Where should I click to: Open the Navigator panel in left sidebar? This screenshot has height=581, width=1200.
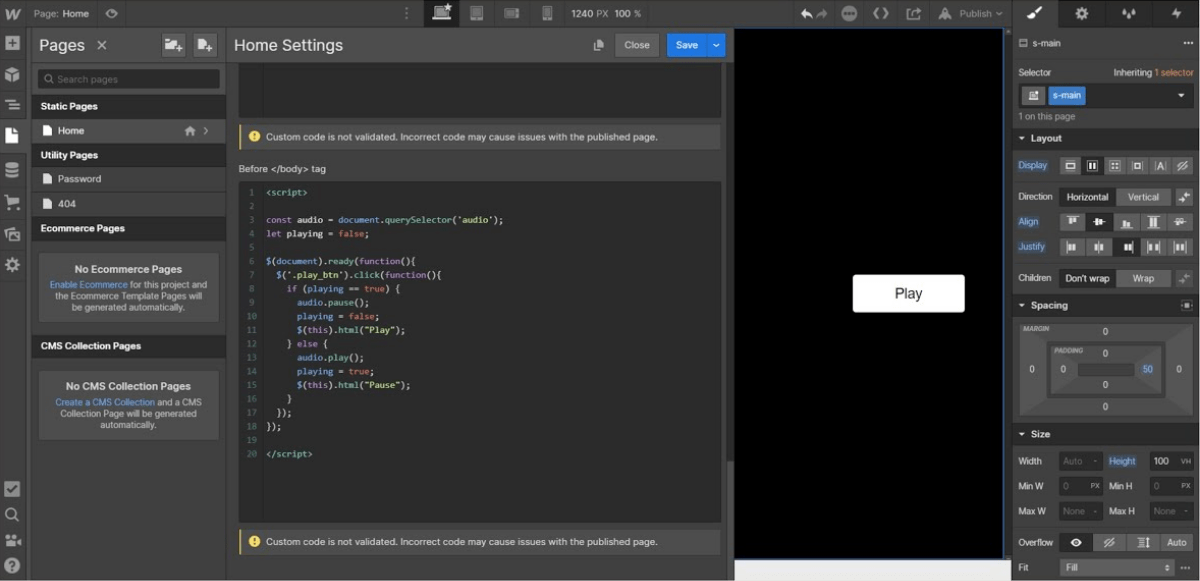coord(14,104)
